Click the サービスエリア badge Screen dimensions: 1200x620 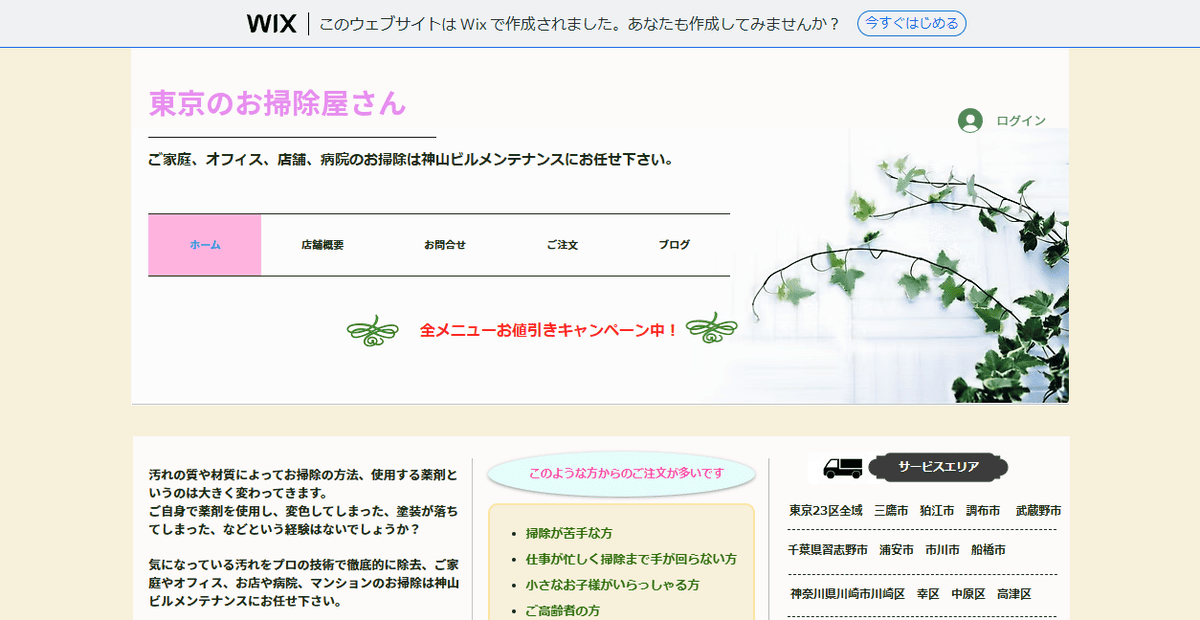click(x=938, y=467)
